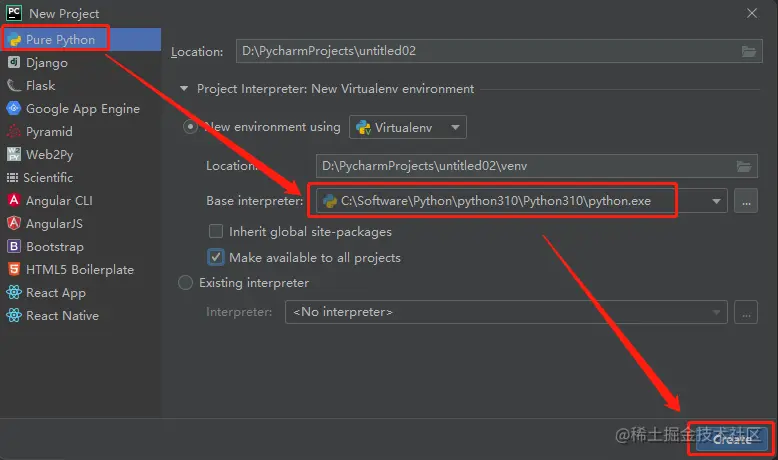Select React Native project type
This screenshot has width=778, height=460.
(81, 315)
